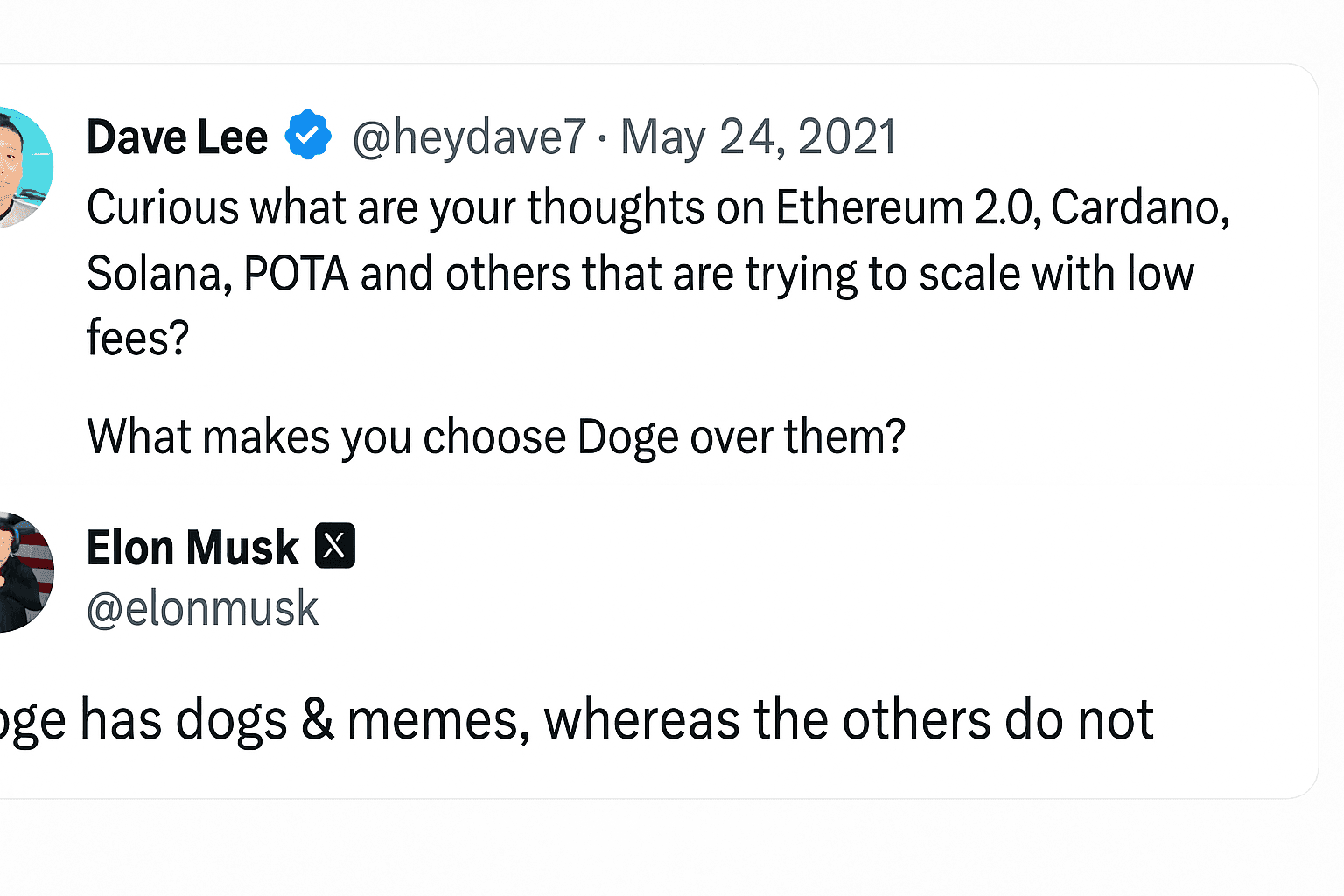Click the ampersand in Elon's reply
This screenshot has width=1344, height=896.
(317, 720)
